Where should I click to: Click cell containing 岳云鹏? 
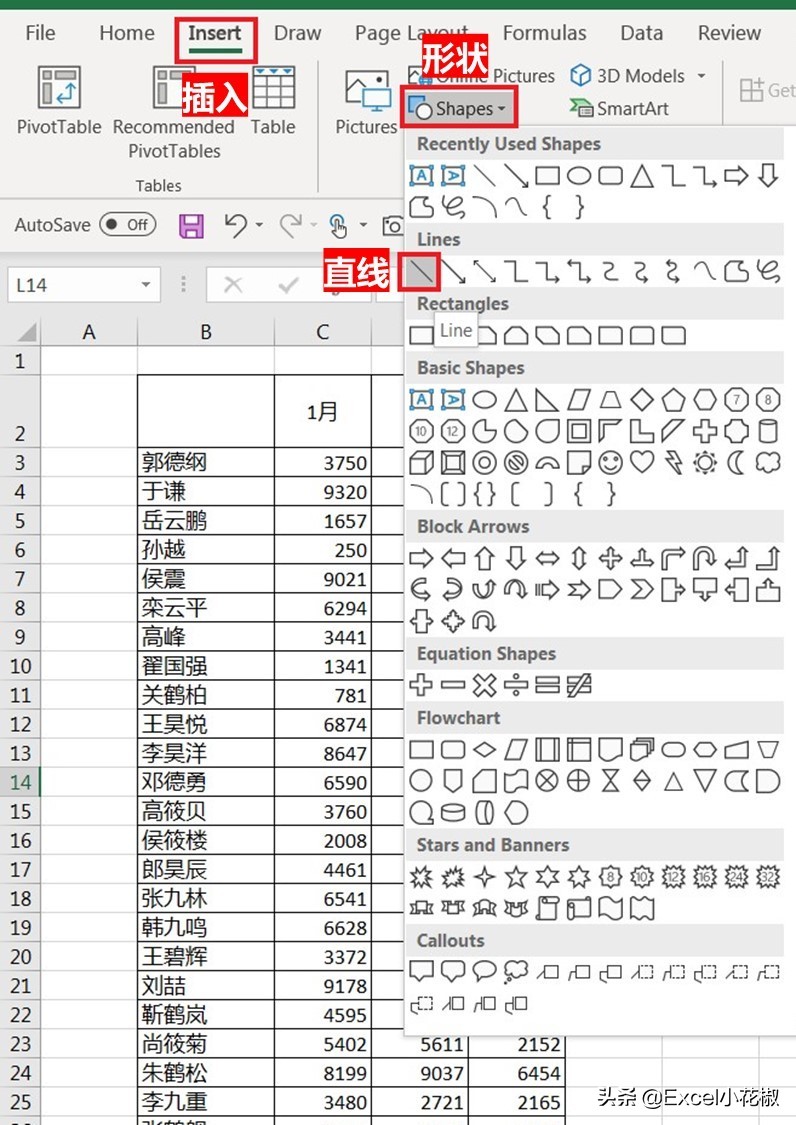[206, 521]
